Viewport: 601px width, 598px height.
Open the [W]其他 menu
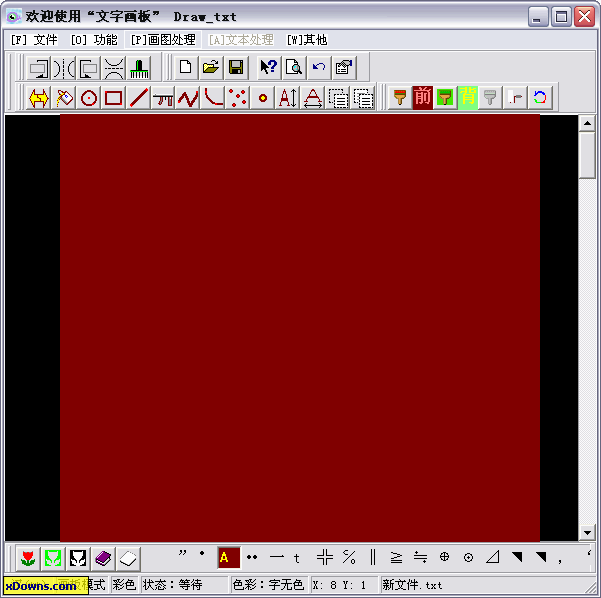pyautogui.click(x=307, y=40)
